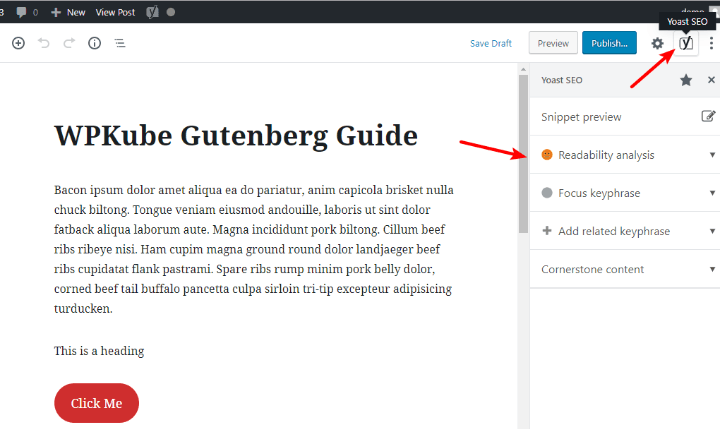Click the Yoast SEO panel header title

tap(562, 80)
